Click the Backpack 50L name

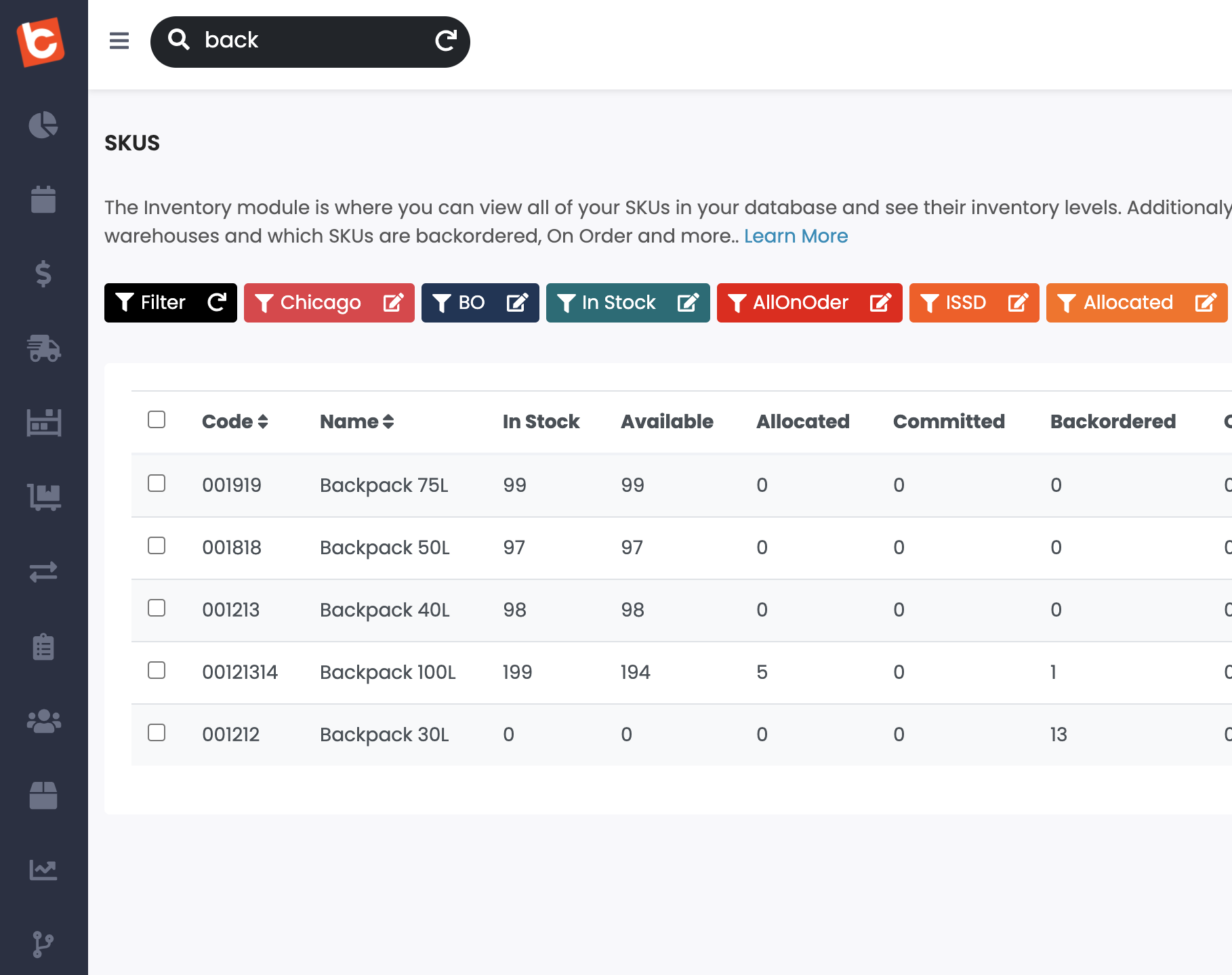(385, 547)
